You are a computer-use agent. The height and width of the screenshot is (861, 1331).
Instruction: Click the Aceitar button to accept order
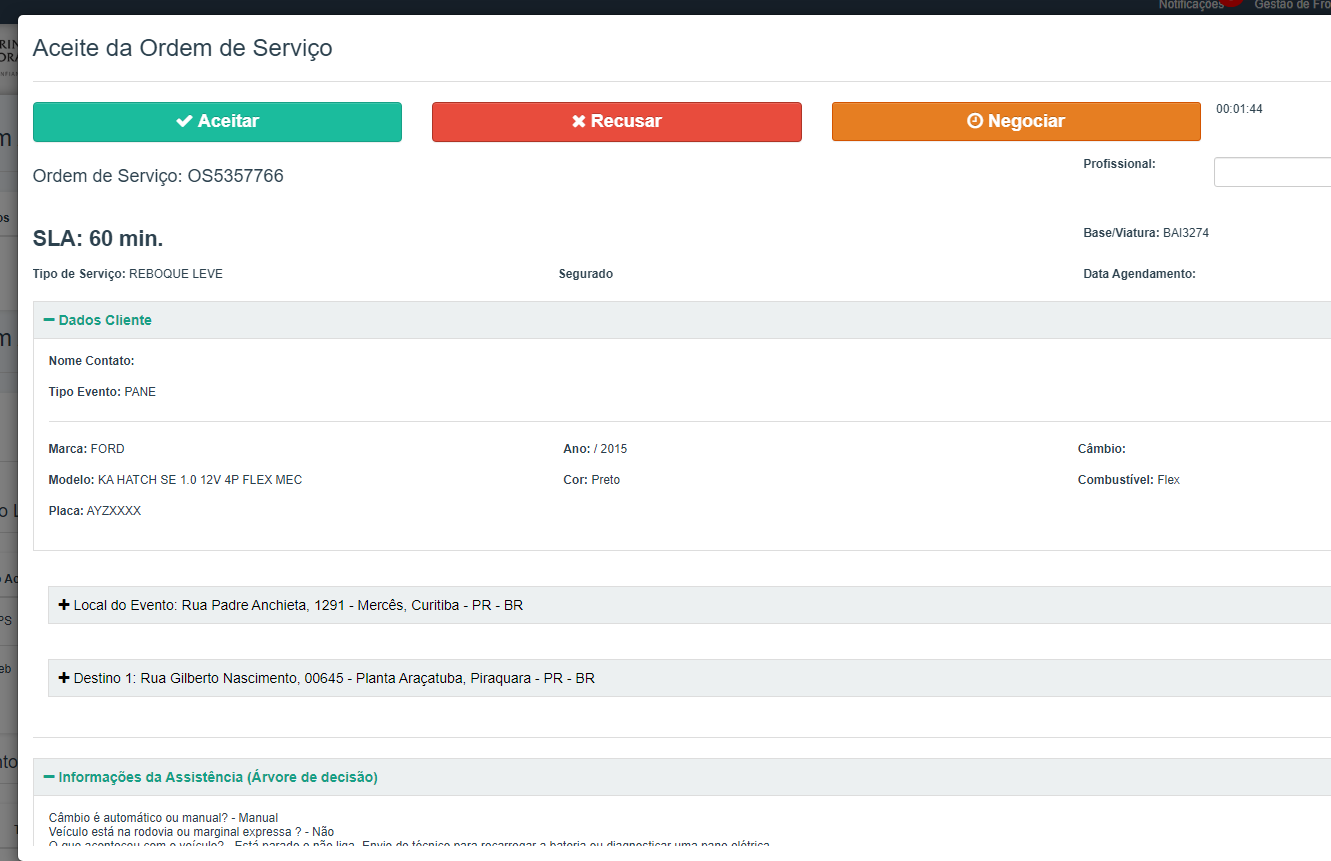click(x=217, y=122)
